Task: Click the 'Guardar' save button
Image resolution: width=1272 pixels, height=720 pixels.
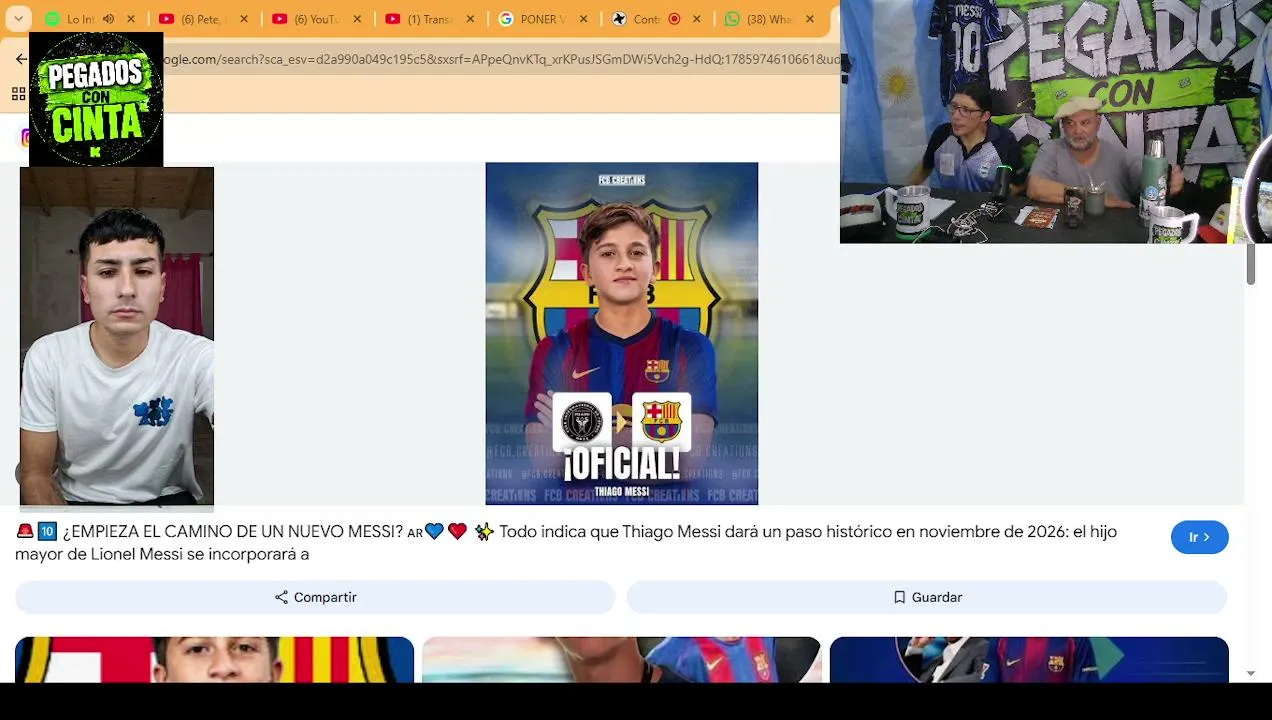Action: tap(927, 597)
